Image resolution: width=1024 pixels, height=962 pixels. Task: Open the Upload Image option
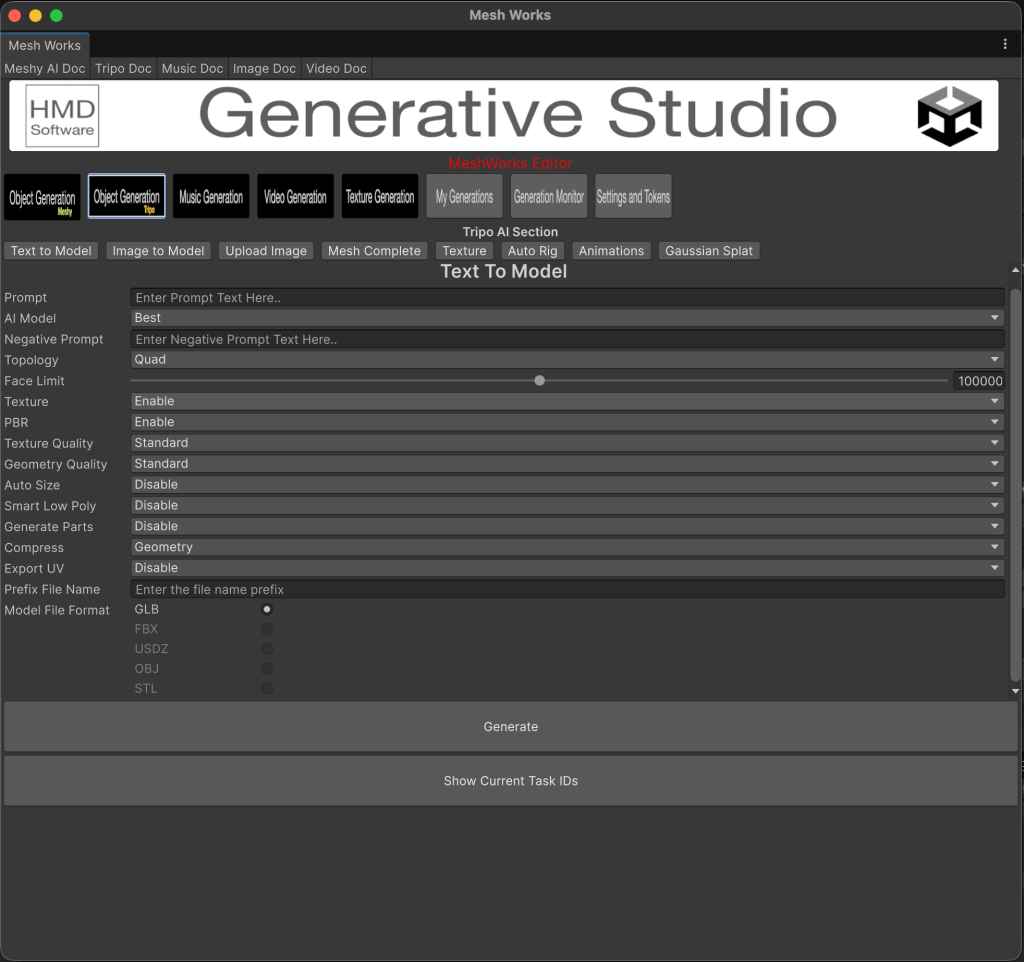point(266,251)
